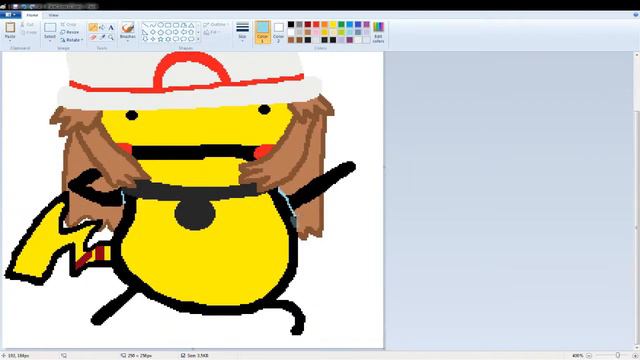Activate Color 1 foreground selector
Image resolution: width=640 pixels, height=360 pixels.
262,32
